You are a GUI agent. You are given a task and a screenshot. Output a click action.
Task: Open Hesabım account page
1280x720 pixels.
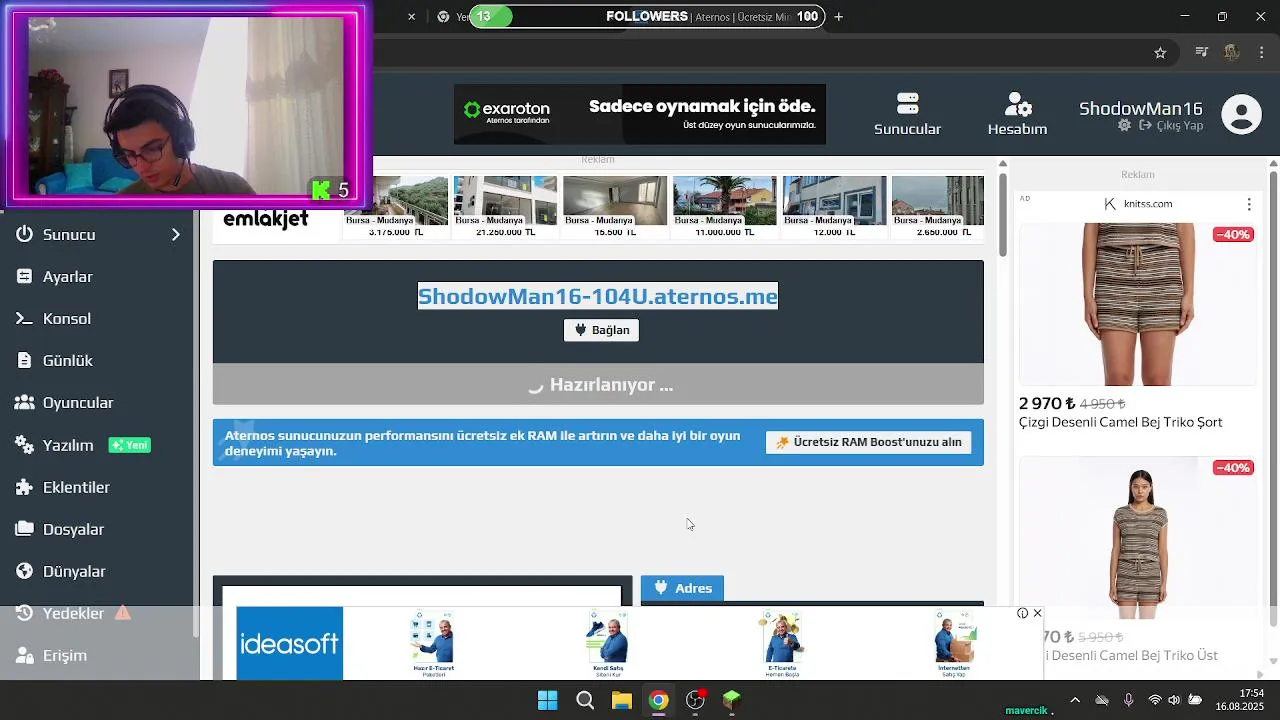1017,114
